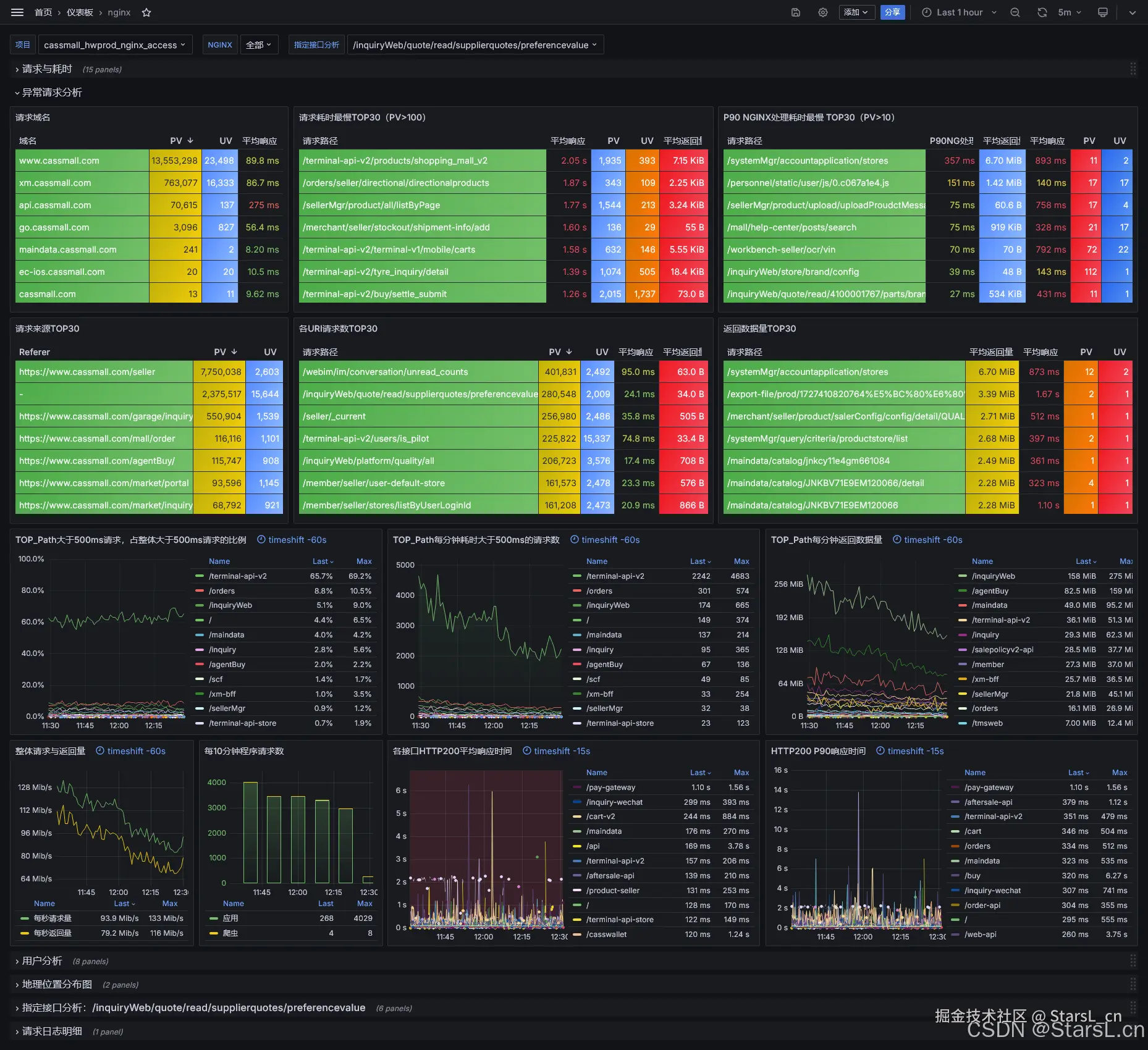Toggle /terminal-api-v2 series in 500ms ratio legend
This screenshot has width=1148, height=1050.
[x=237, y=576]
